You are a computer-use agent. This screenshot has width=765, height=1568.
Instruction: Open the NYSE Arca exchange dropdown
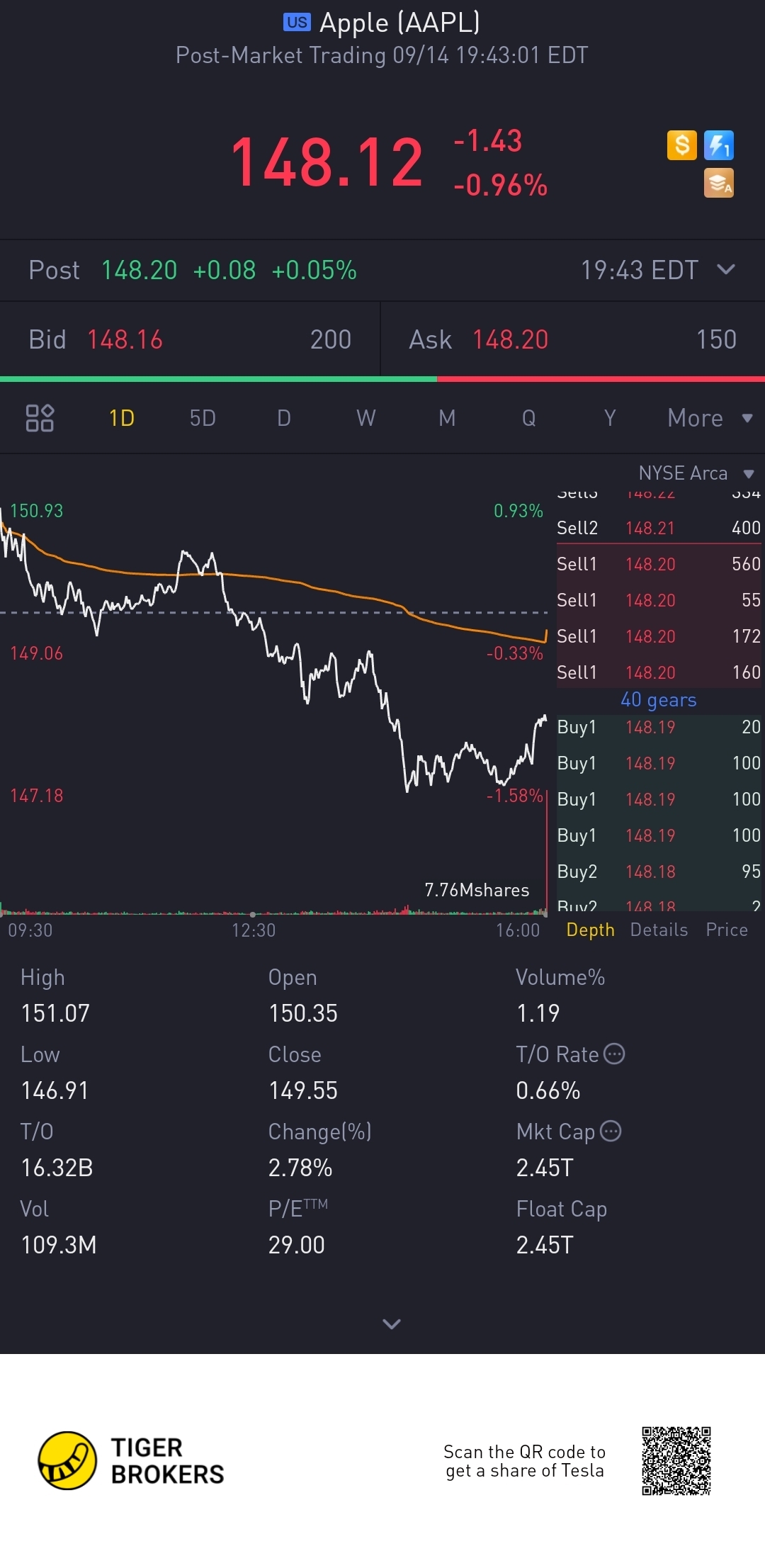click(x=696, y=473)
